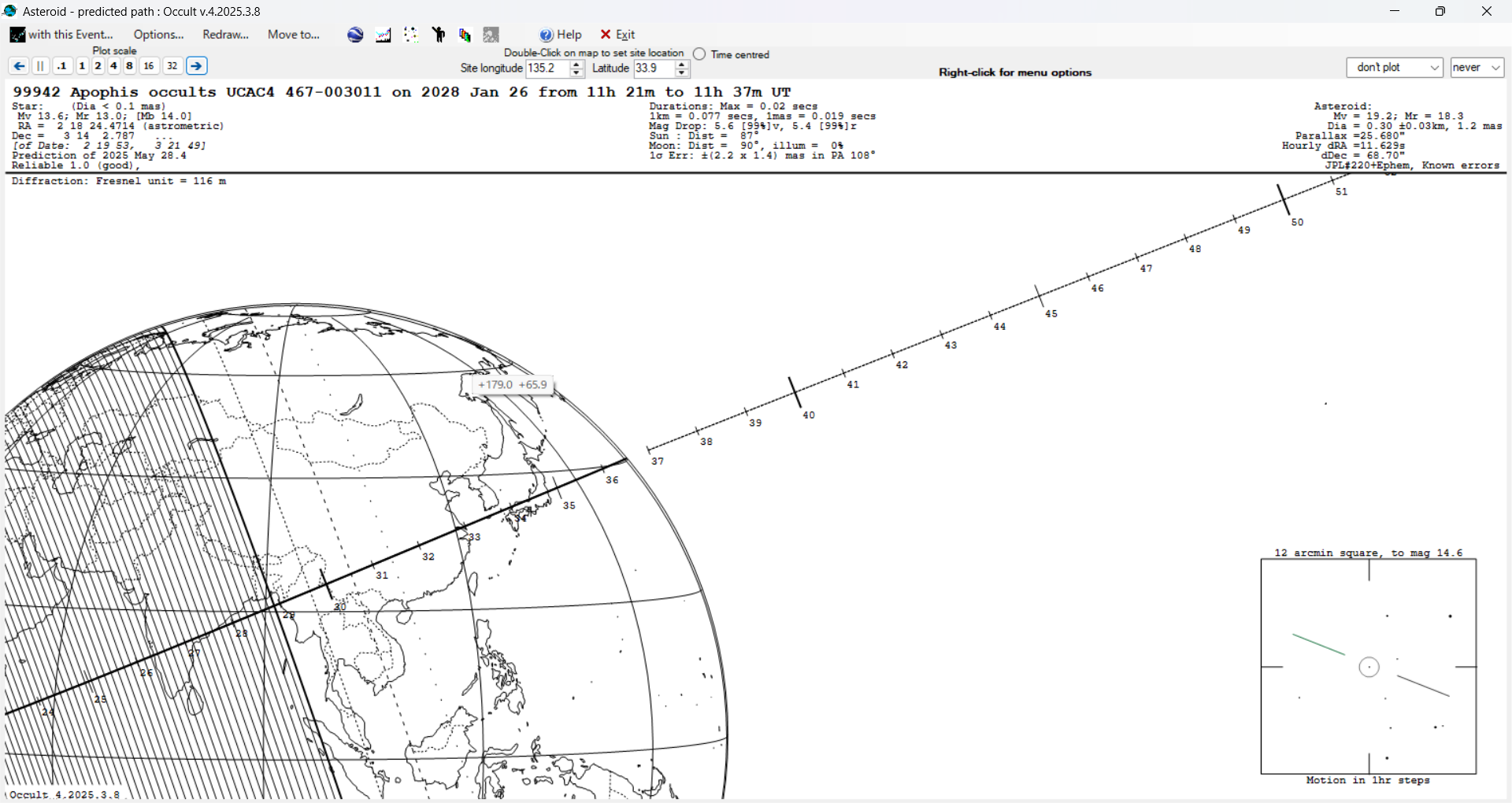Click 'Diffraction: Fresnel unit = 116 m' text

tap(119, 181)
